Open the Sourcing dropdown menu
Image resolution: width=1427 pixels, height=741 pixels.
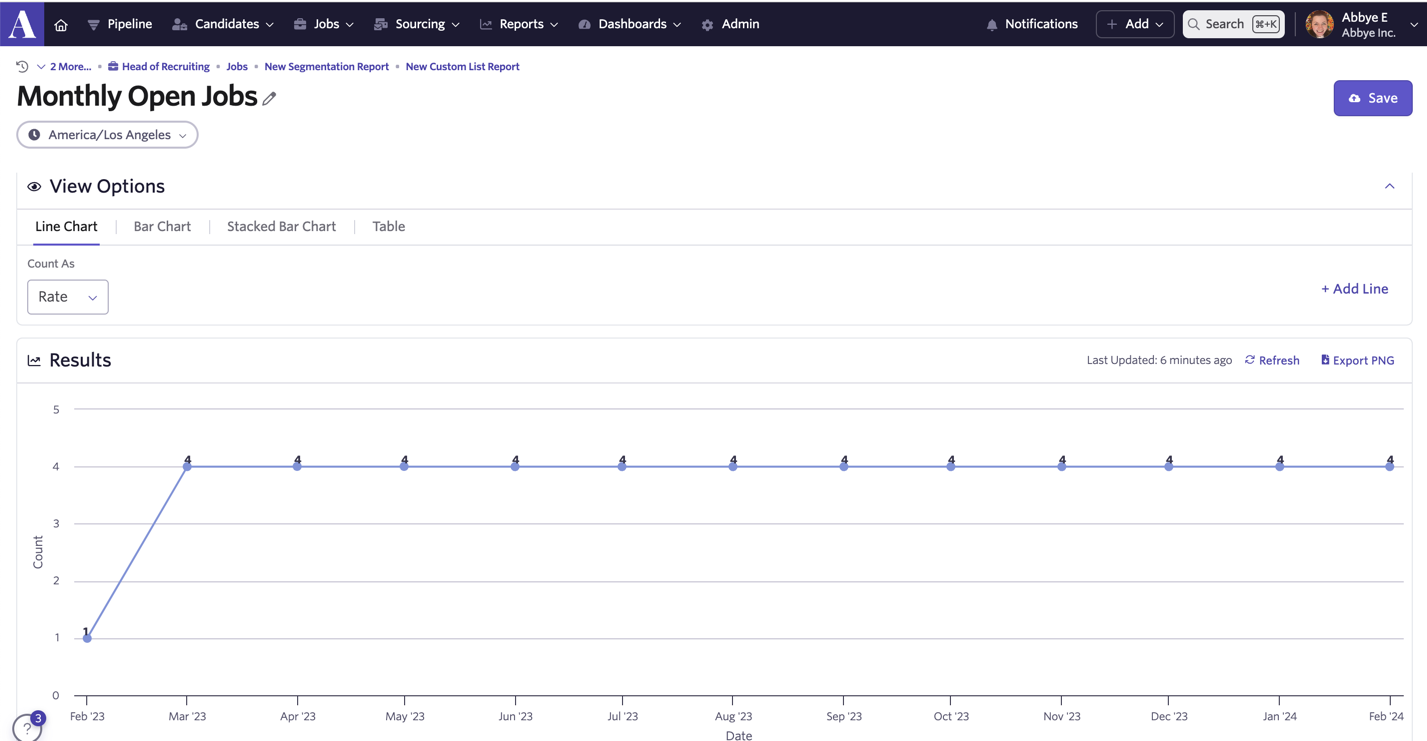pos(417,24)
